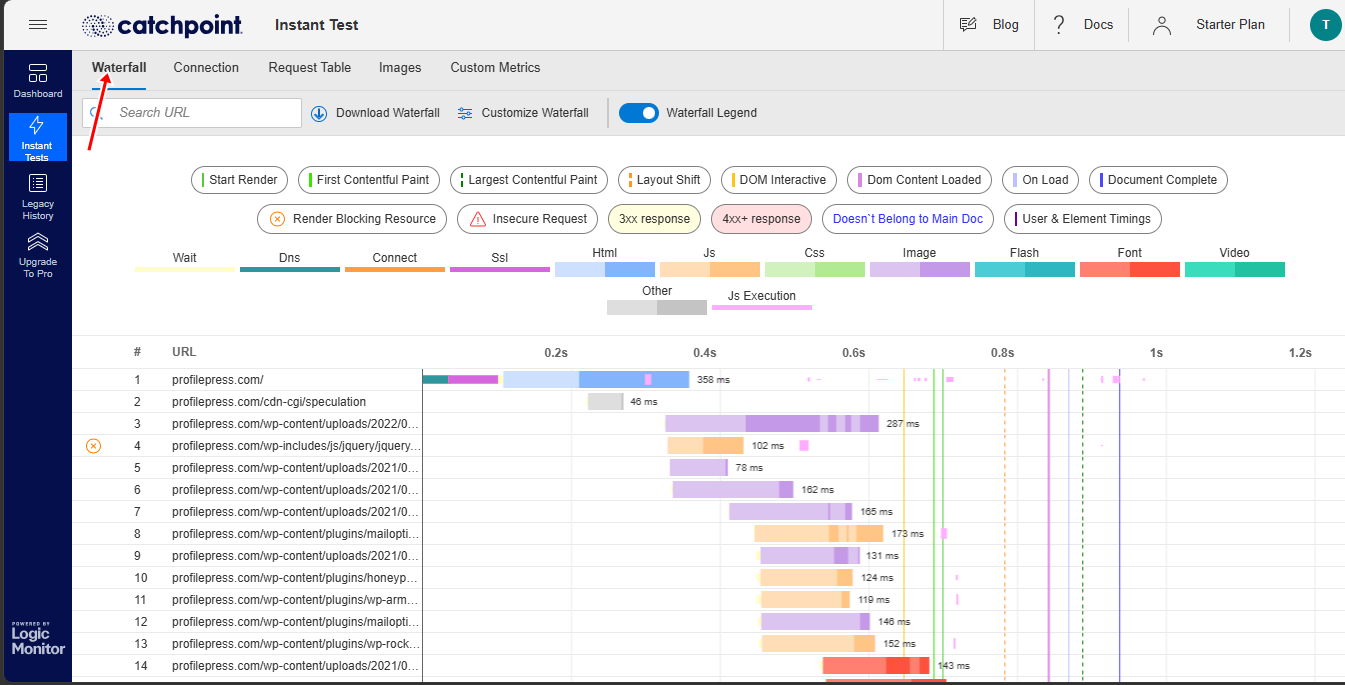Select the wp-rocket plugin URL in row 13
This screenshot has height=685, width=1345.
click(x=297, y=644)
